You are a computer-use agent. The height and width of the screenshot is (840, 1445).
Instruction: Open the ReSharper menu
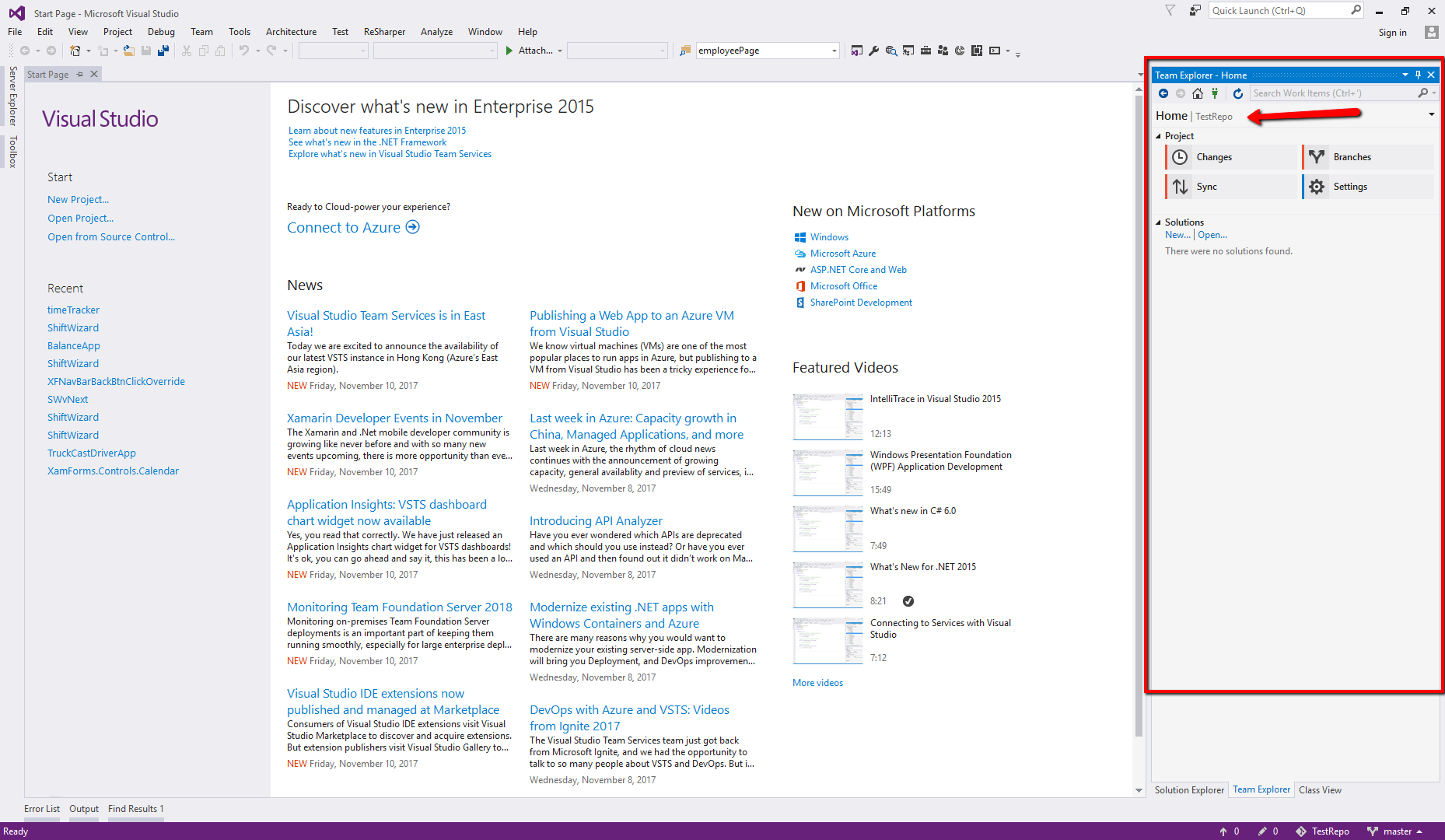384,32
